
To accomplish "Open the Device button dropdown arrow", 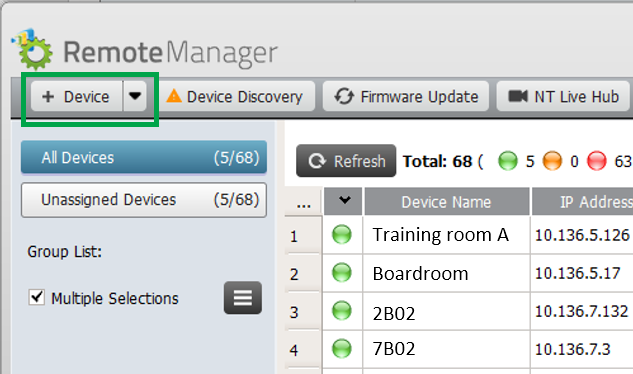I will pos(135,96).
